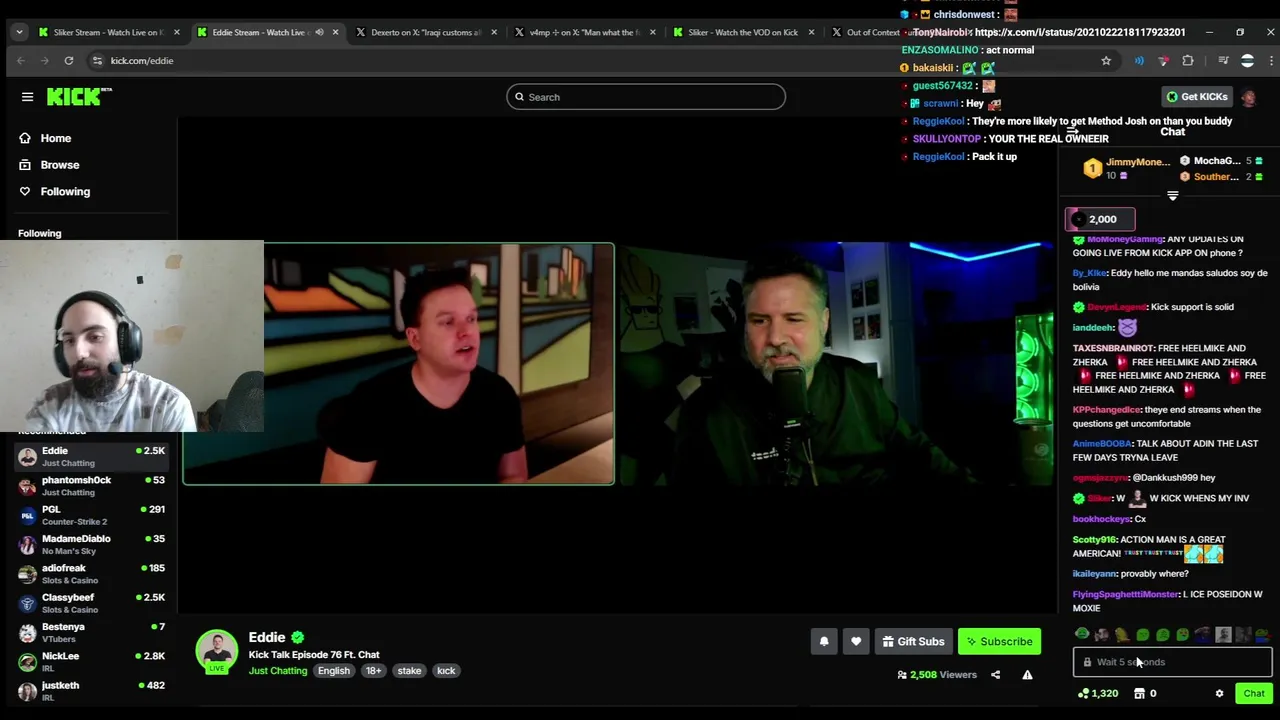The width and height of the screenshot is (1280, 720).
Task: Report the stream with the warning triangle icon
Action: [x=1027, y=675]
